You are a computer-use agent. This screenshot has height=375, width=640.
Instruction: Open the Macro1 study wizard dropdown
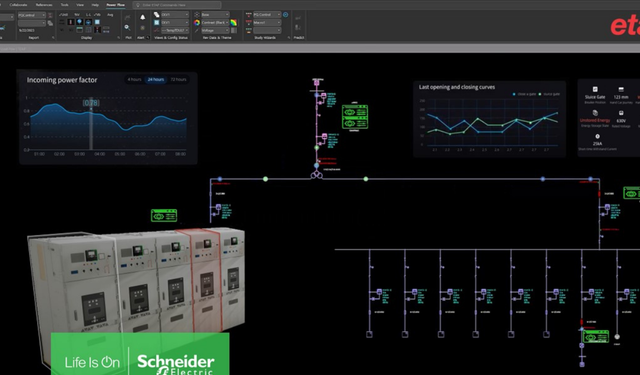pos(267,22)
